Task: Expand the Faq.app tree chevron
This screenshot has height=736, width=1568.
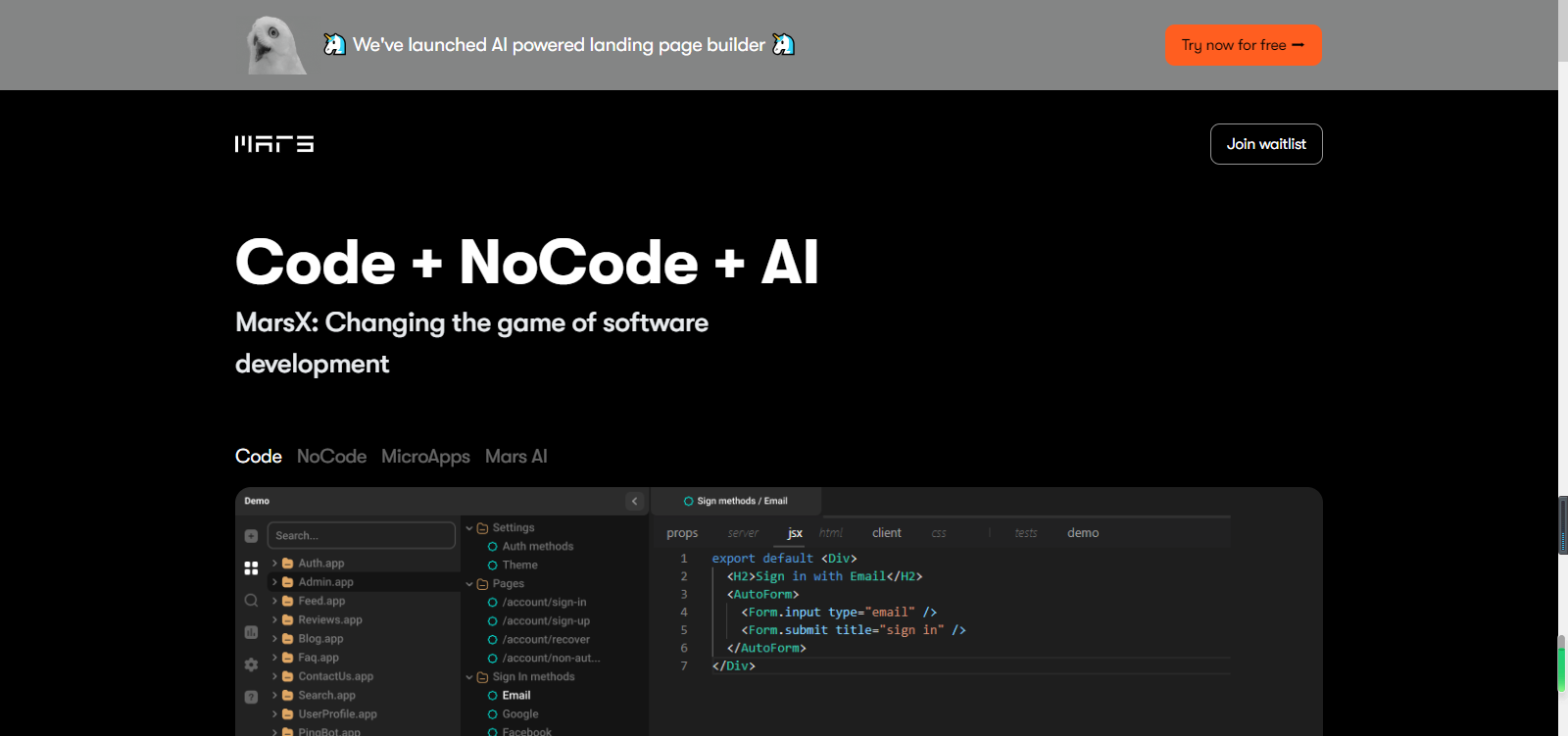Action: [274, 658]
